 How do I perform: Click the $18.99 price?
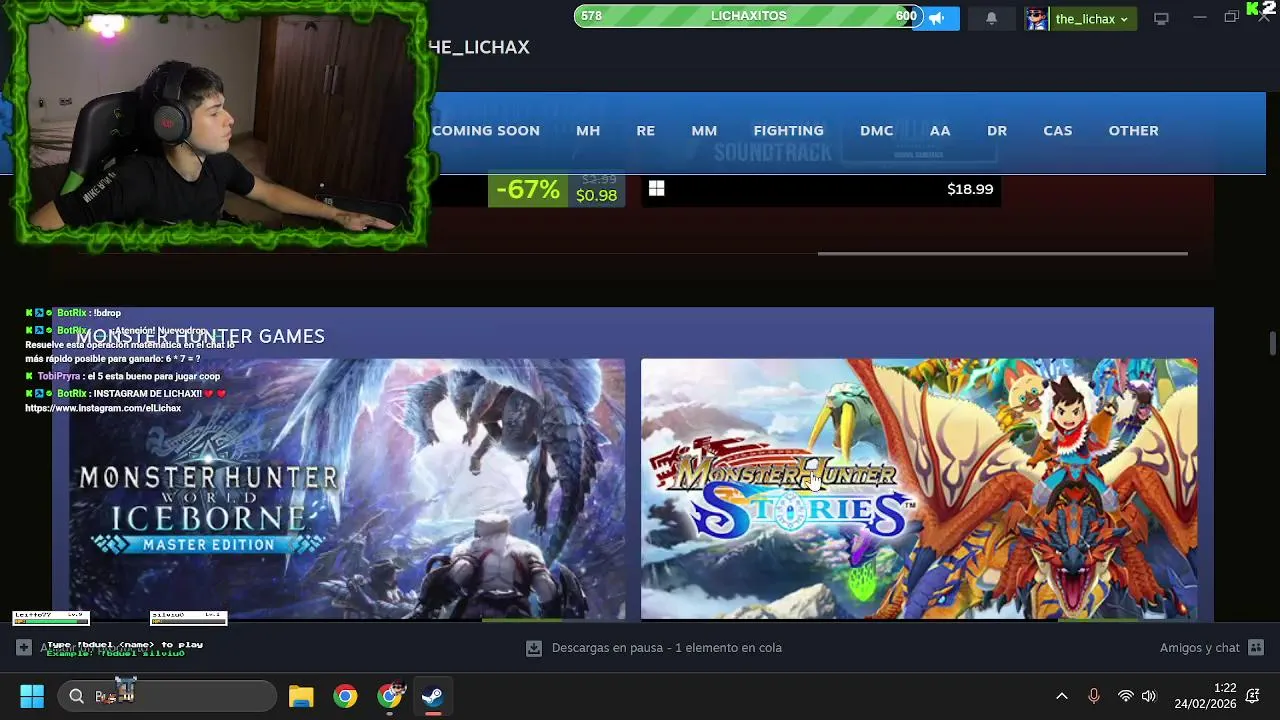point(970,189)
